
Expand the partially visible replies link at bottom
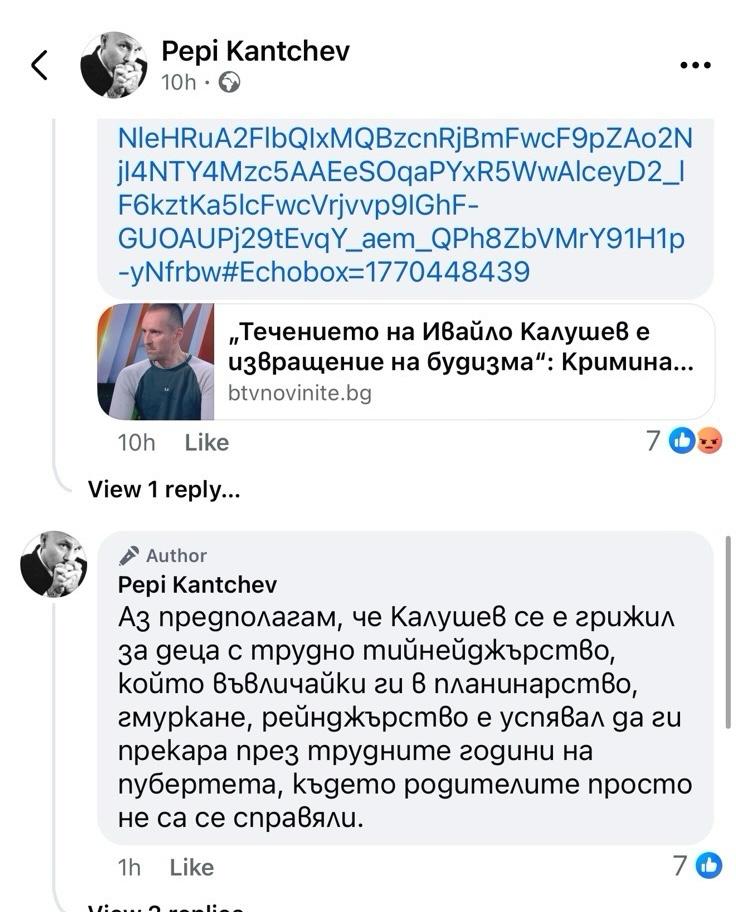(x=165, y=907)
